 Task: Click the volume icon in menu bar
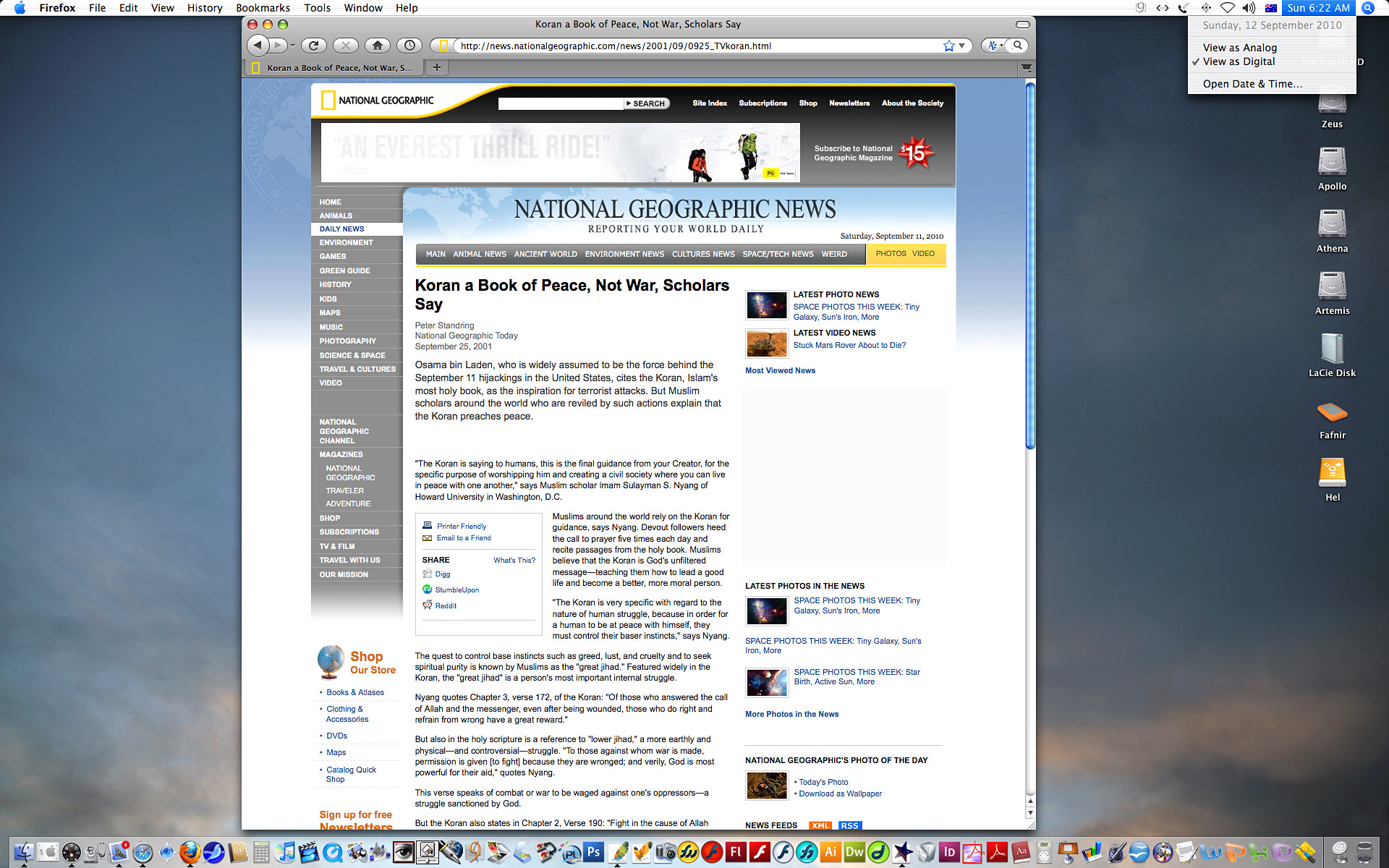[1249, 8]
